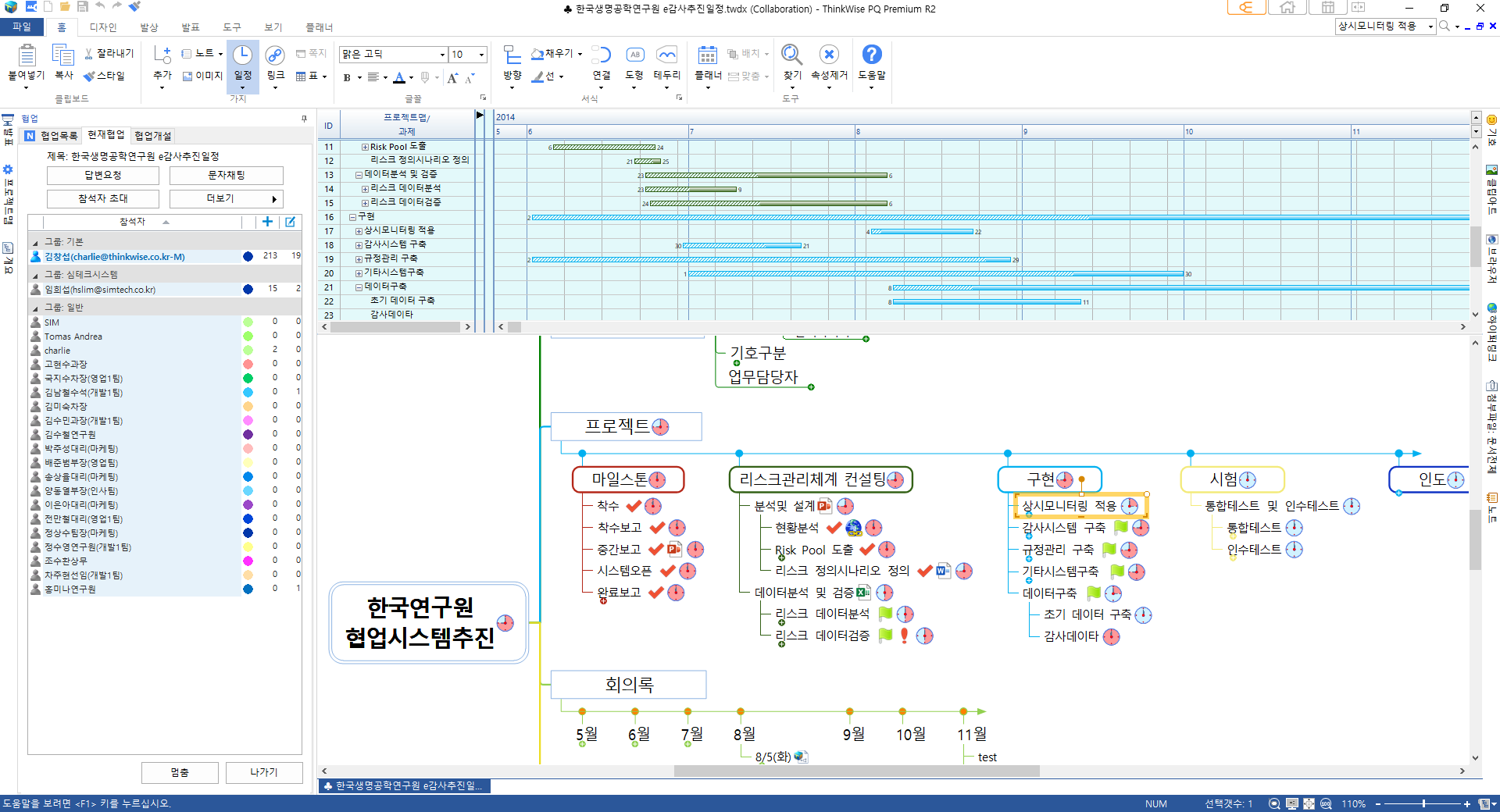Open the font size dropdown
The image size is (1500, 812).
(x=481, y=55)
